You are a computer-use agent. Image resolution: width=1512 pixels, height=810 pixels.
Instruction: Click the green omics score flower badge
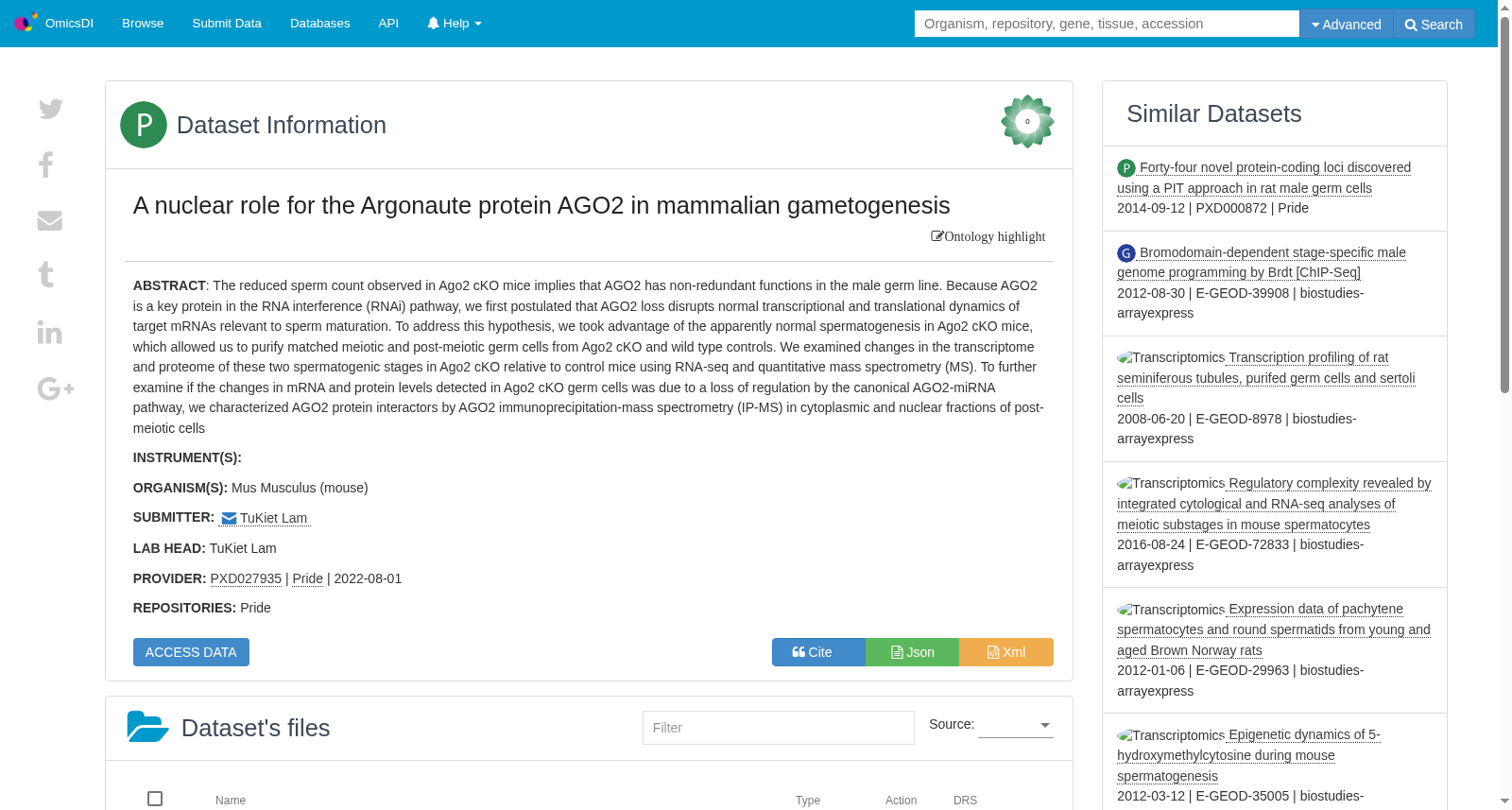pos(1027,121)
